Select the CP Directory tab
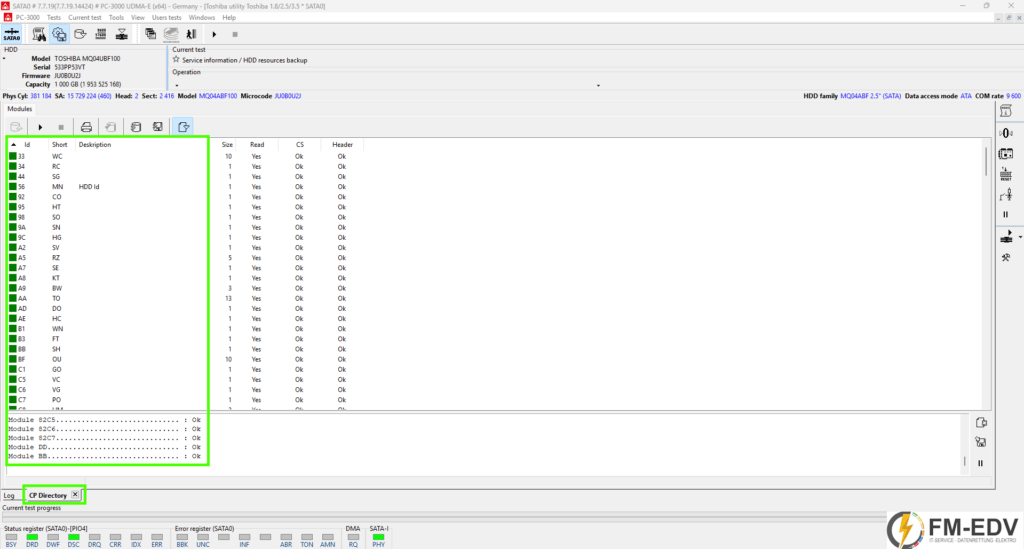Viewport: 1024px width, 549px height. (48, 495)
